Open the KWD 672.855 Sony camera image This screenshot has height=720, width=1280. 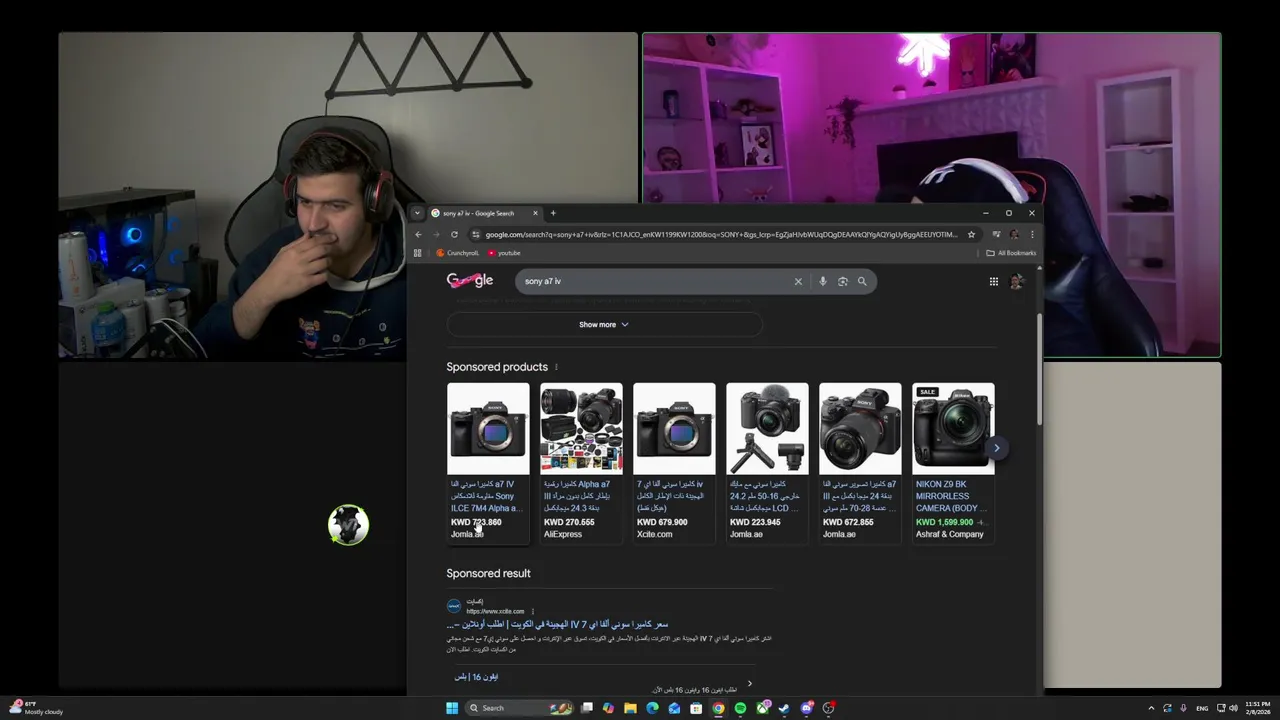pos(860,429)
